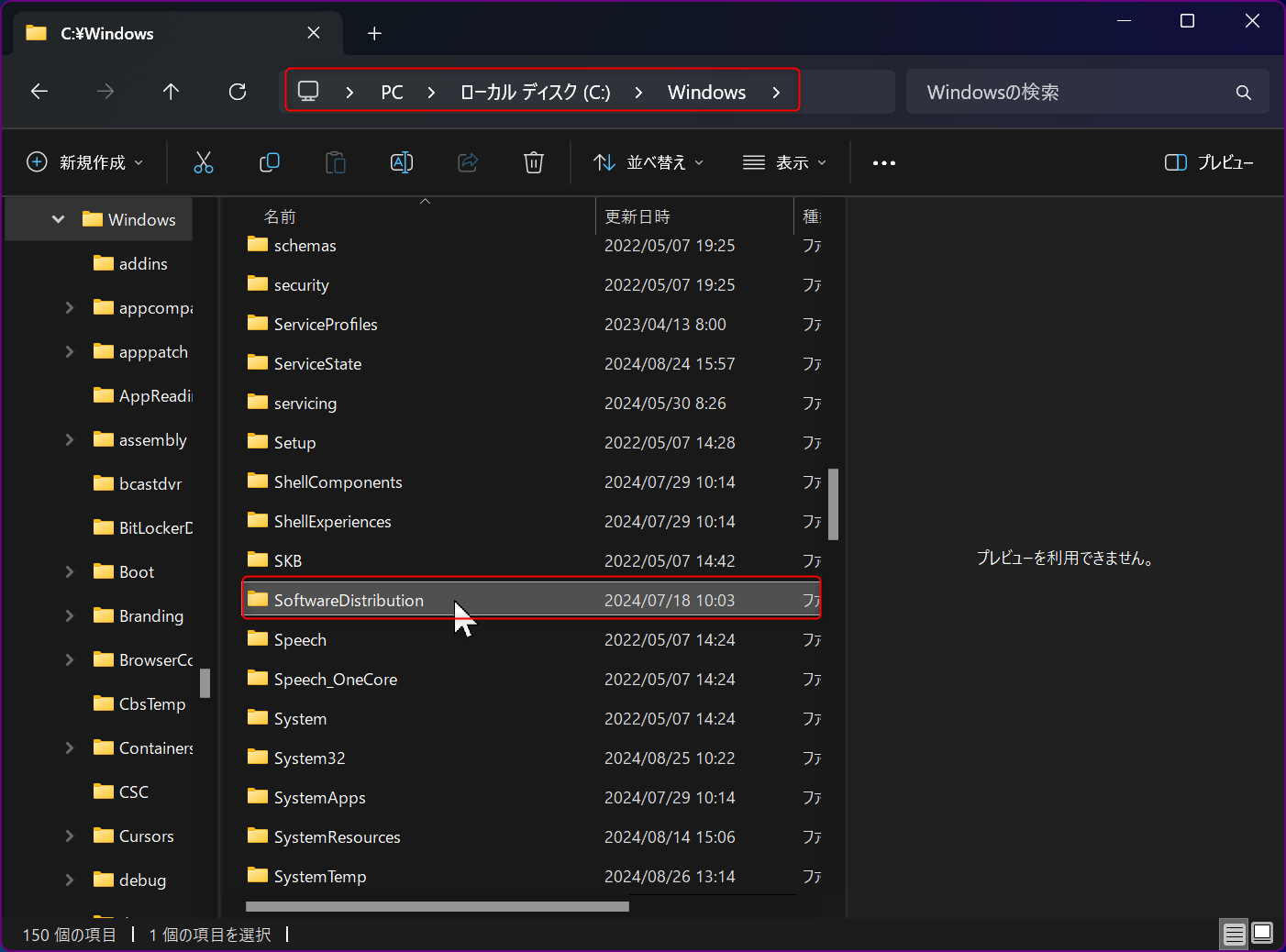Go up one folder level
This screenshot has height=952, width=1286.
pyautogui.click(x=171, y=92)
